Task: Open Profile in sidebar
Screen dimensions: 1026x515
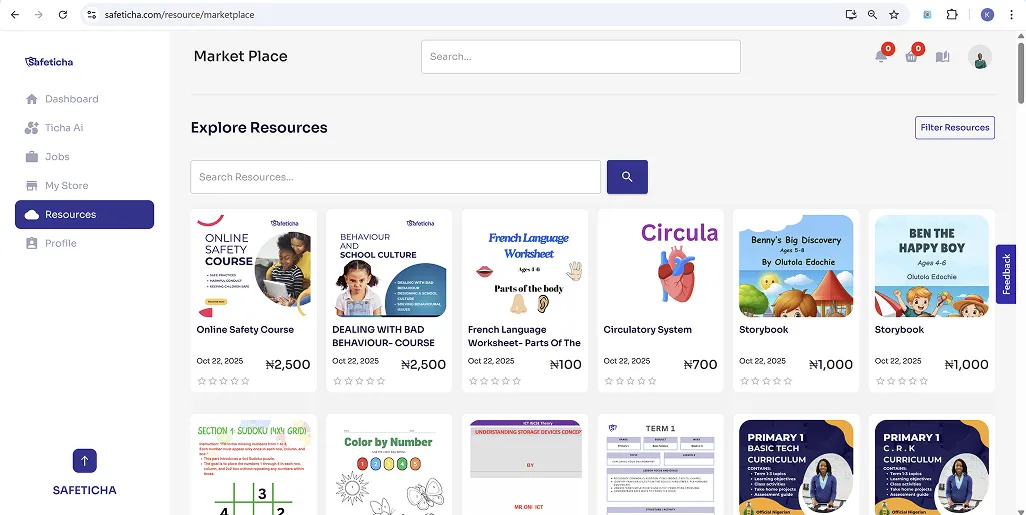Action: pyautogui.click(x=84, y=243)
